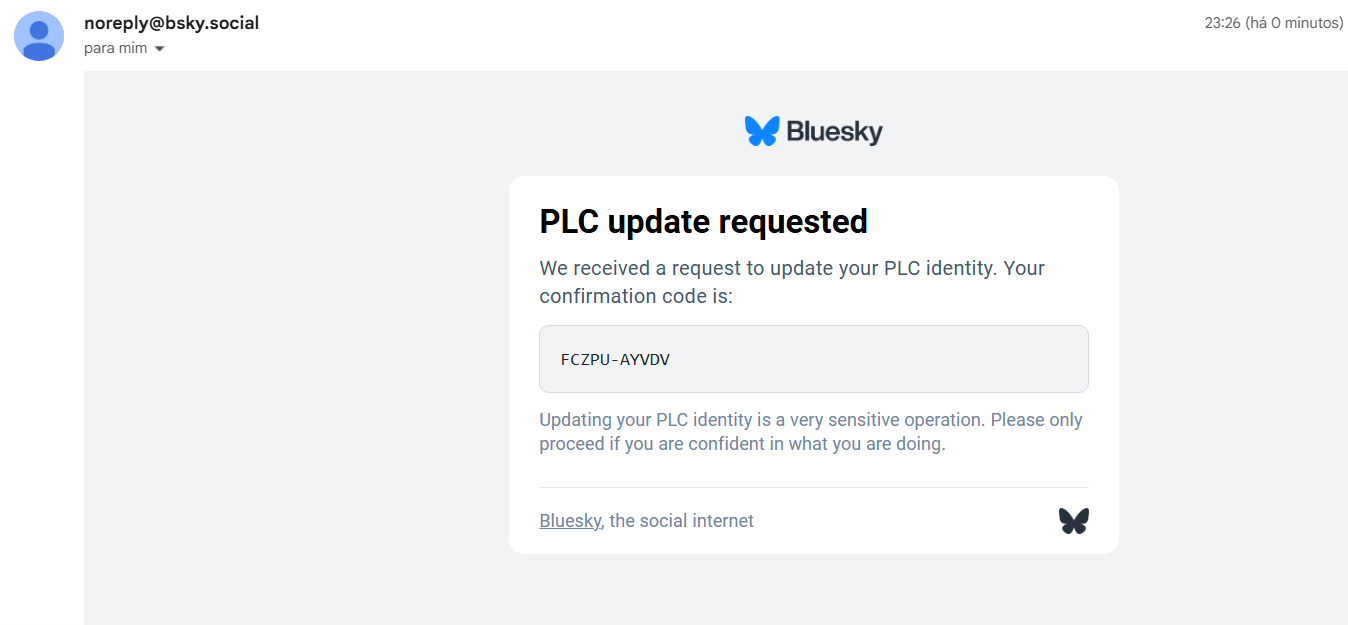Click gray email background left of card
This screenshot has height=625, width=1348.
tap(300, 350)
